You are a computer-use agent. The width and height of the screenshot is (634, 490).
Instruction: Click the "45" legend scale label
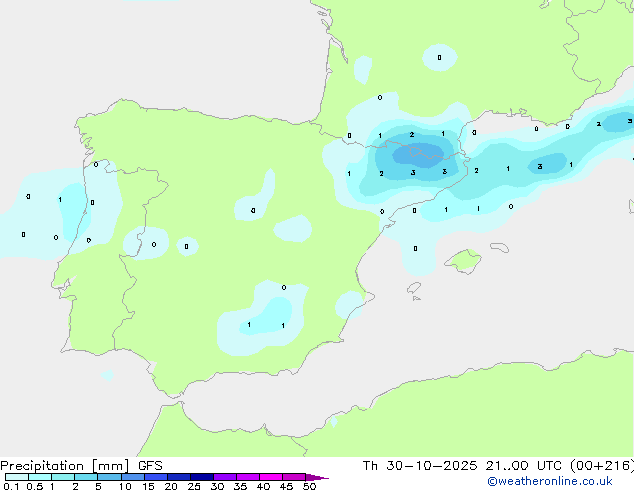click(286, 486)
